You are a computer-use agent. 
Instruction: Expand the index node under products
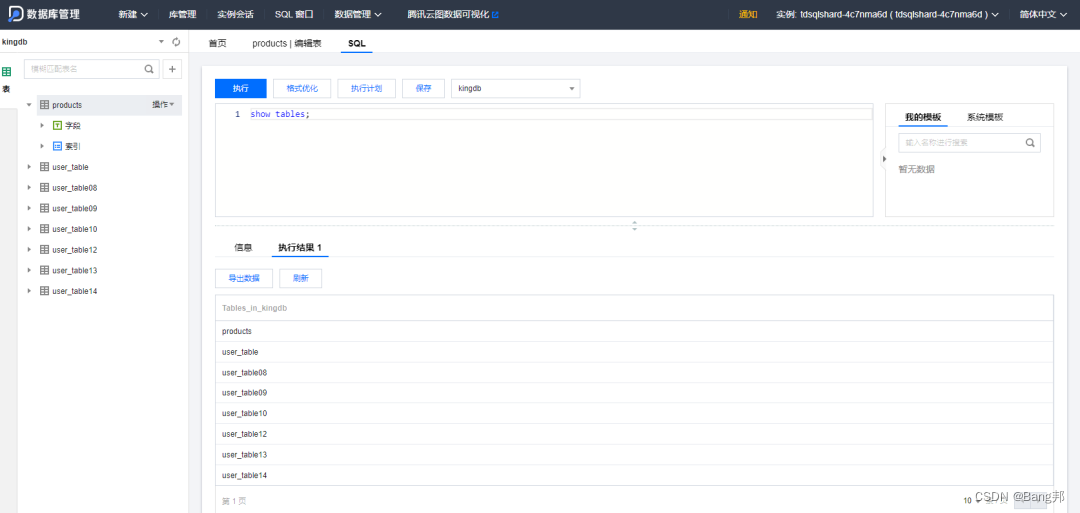[x=42, y=146]
